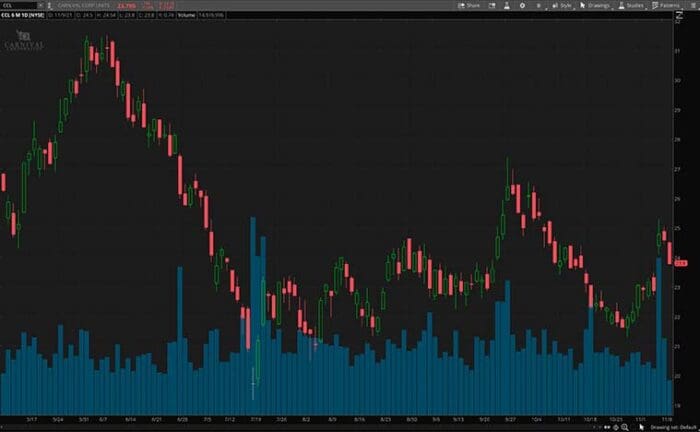Click the chart mode icon beside symbol box
The height and width of the screenshot is (432, 700).
click(x=50, y=5)
